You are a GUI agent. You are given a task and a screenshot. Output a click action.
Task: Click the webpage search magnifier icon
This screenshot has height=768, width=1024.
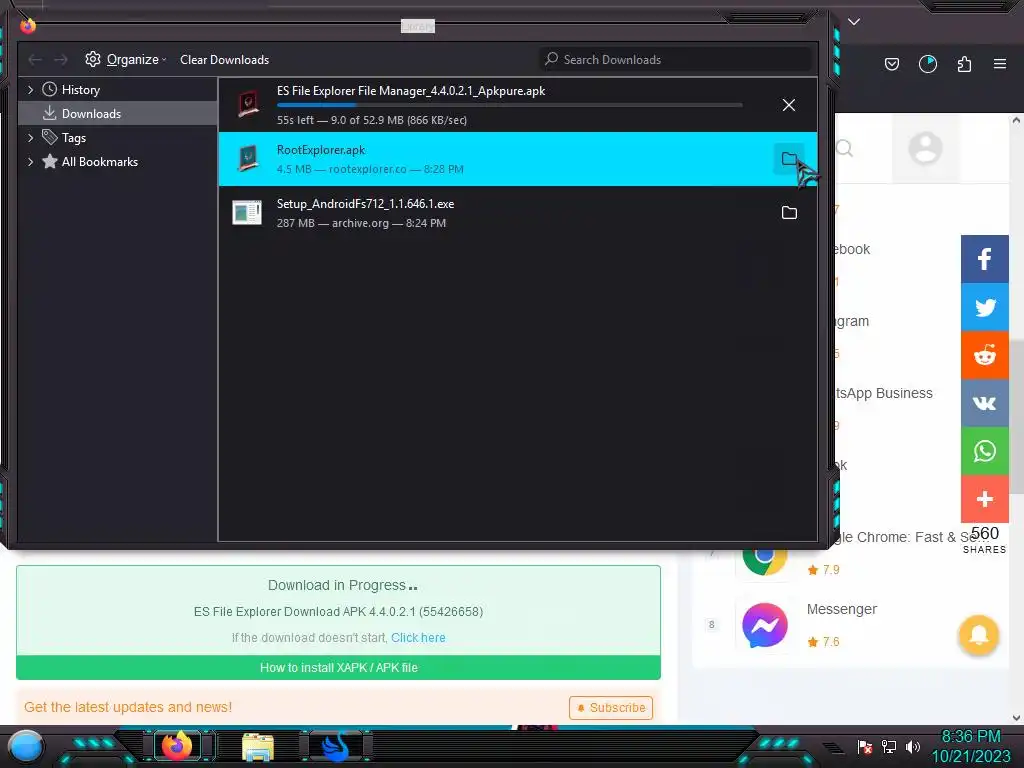[x=845, y=148]
